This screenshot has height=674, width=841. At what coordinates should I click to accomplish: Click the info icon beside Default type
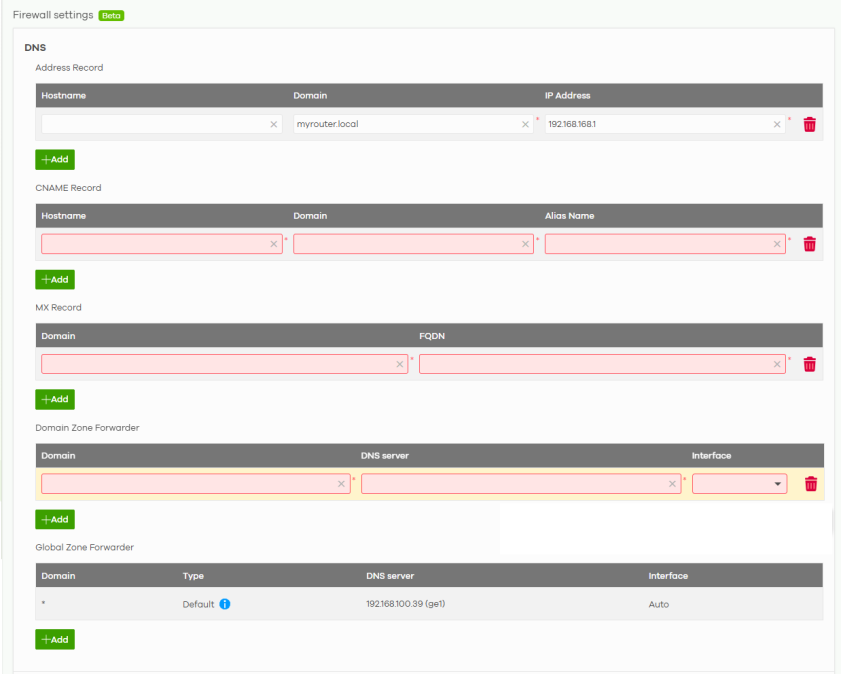[x=225, y=604]
